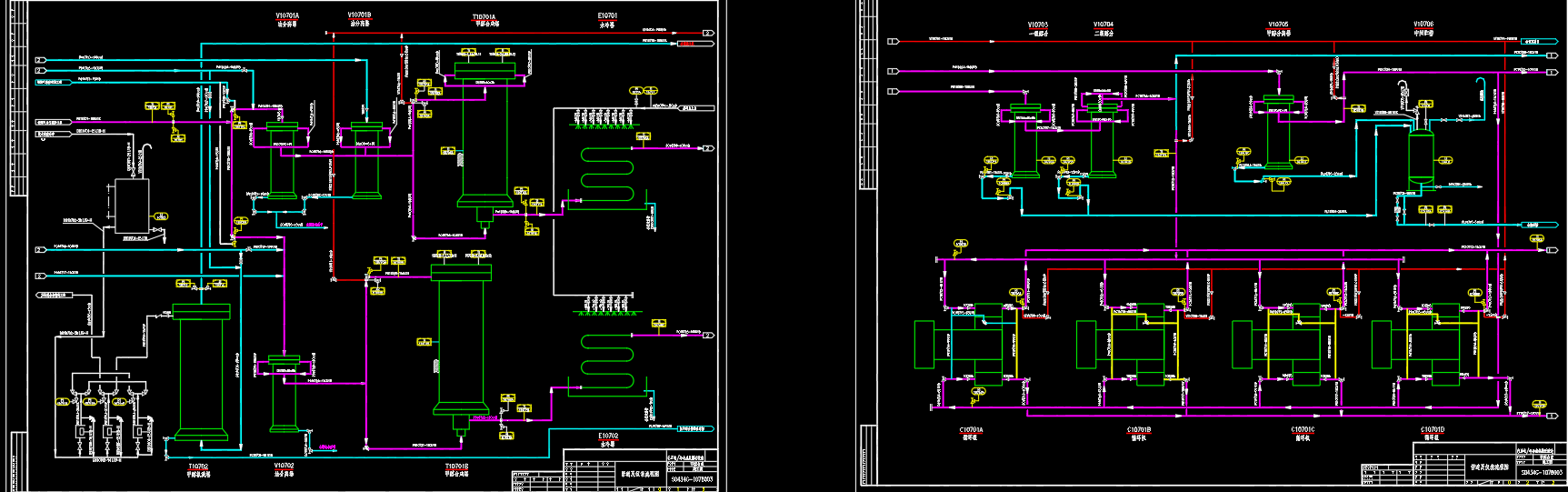Select the C10701C compressor label
The height and width of the screenshot is (492, 1568).
1303,429
